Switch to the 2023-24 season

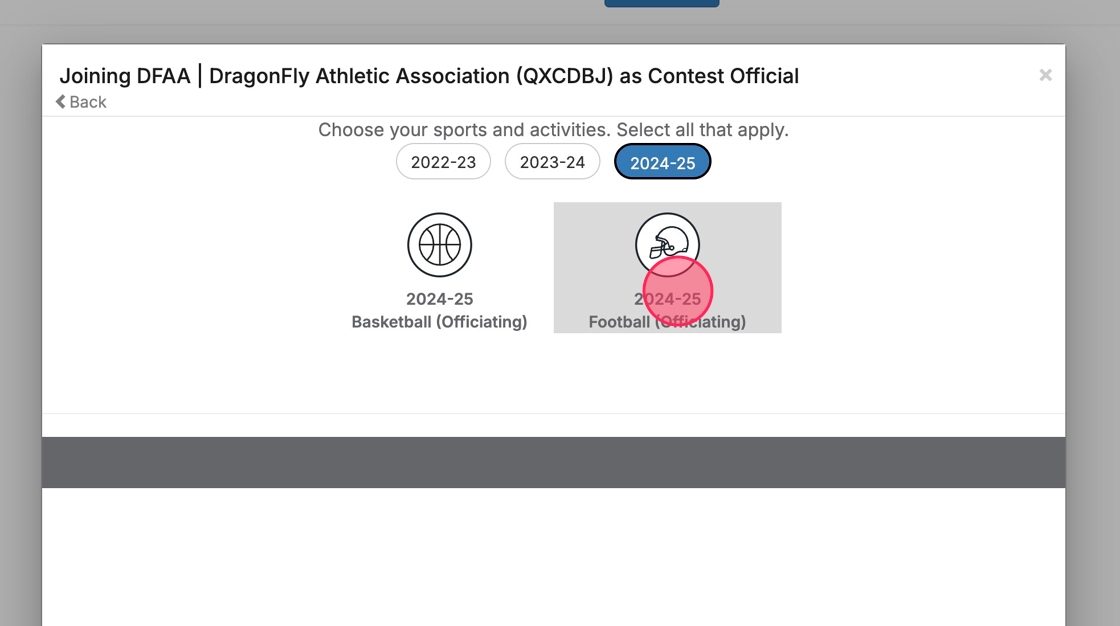pyautogui.click(x=552, y=162)
